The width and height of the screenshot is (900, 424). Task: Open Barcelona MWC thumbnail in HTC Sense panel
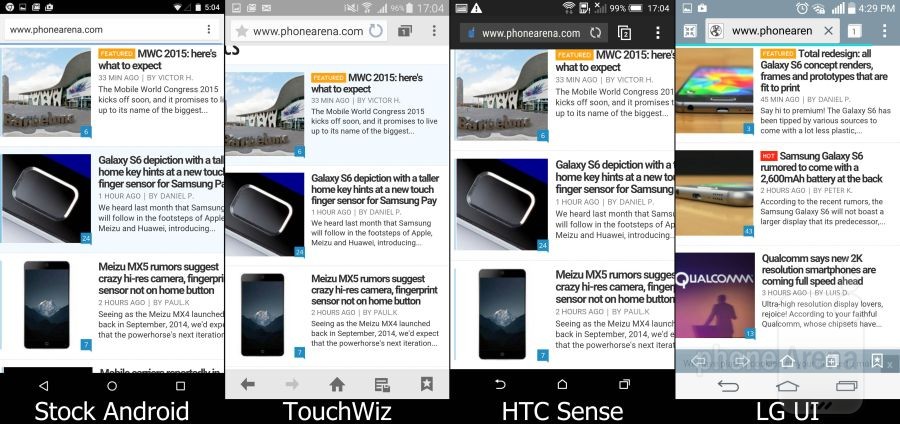point(502,95)
